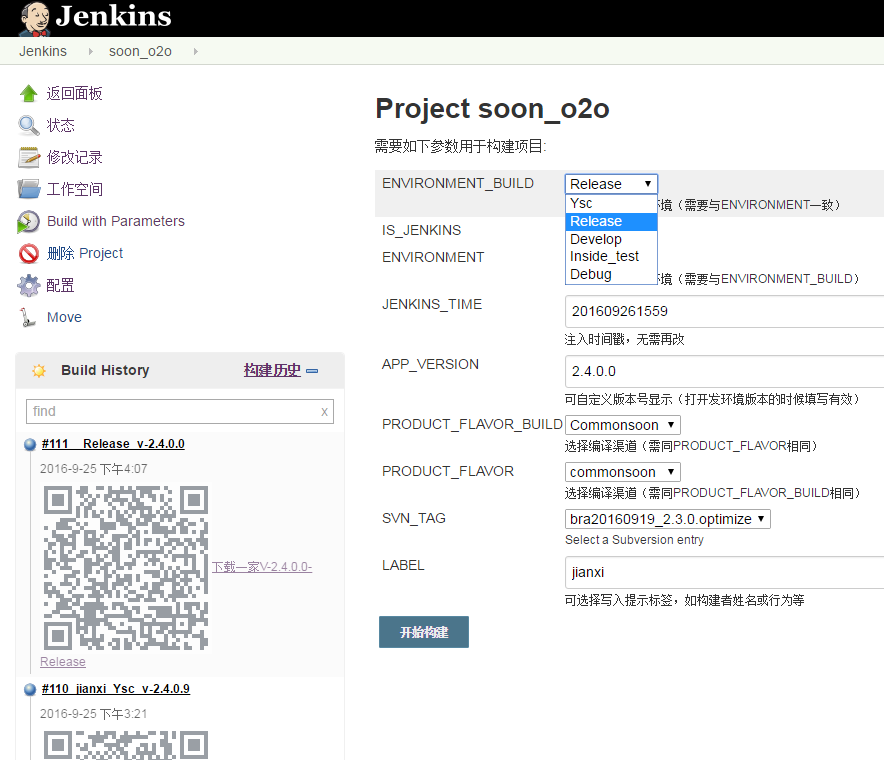Open the 配置 link
Screen dimensions: 884x760
coord(60,285)
